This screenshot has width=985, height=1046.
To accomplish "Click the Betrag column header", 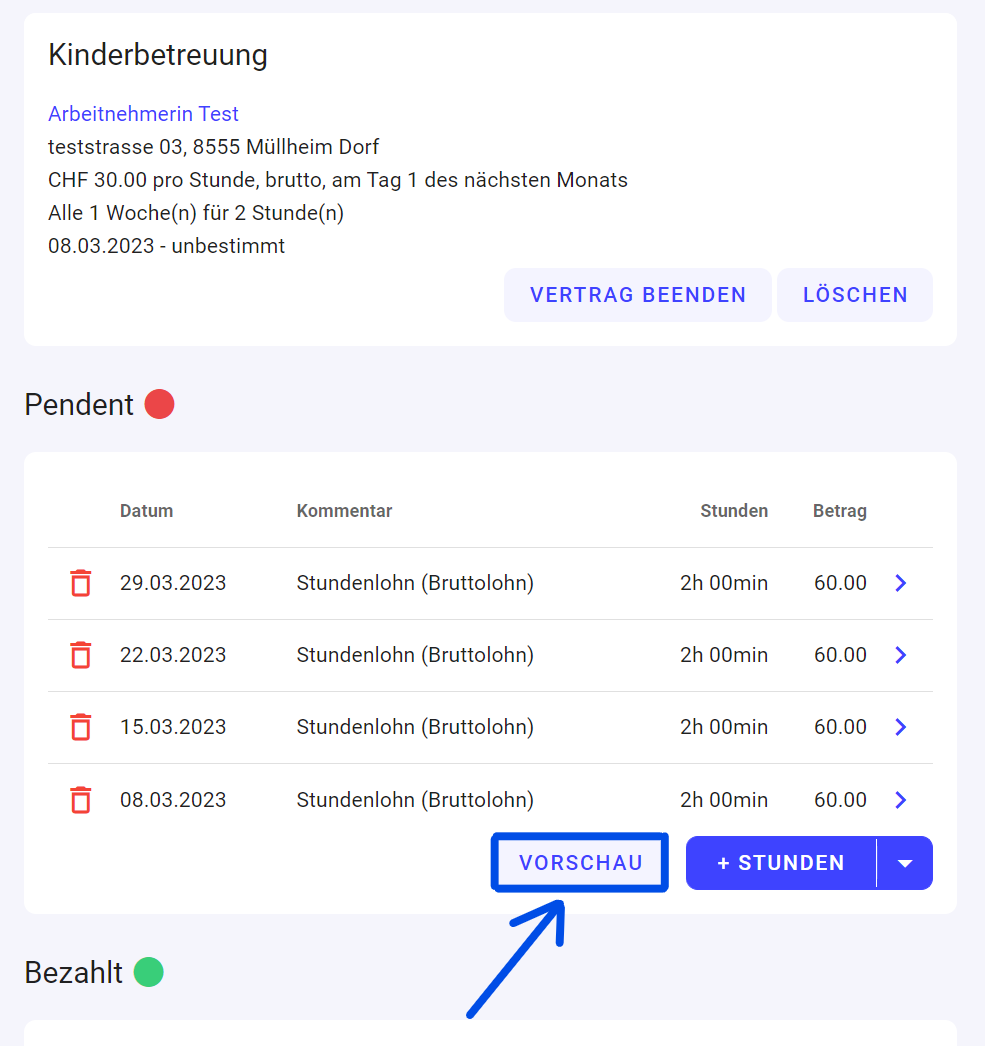I will [840, 511].
